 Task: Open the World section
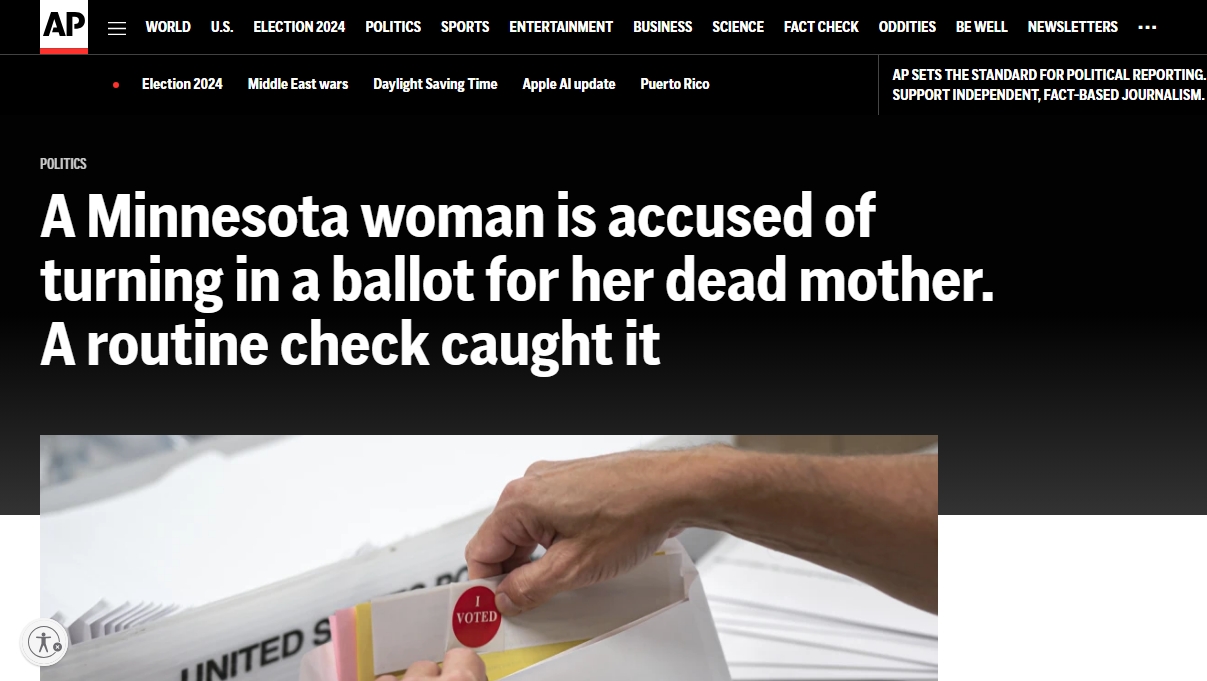coord(168,27)
